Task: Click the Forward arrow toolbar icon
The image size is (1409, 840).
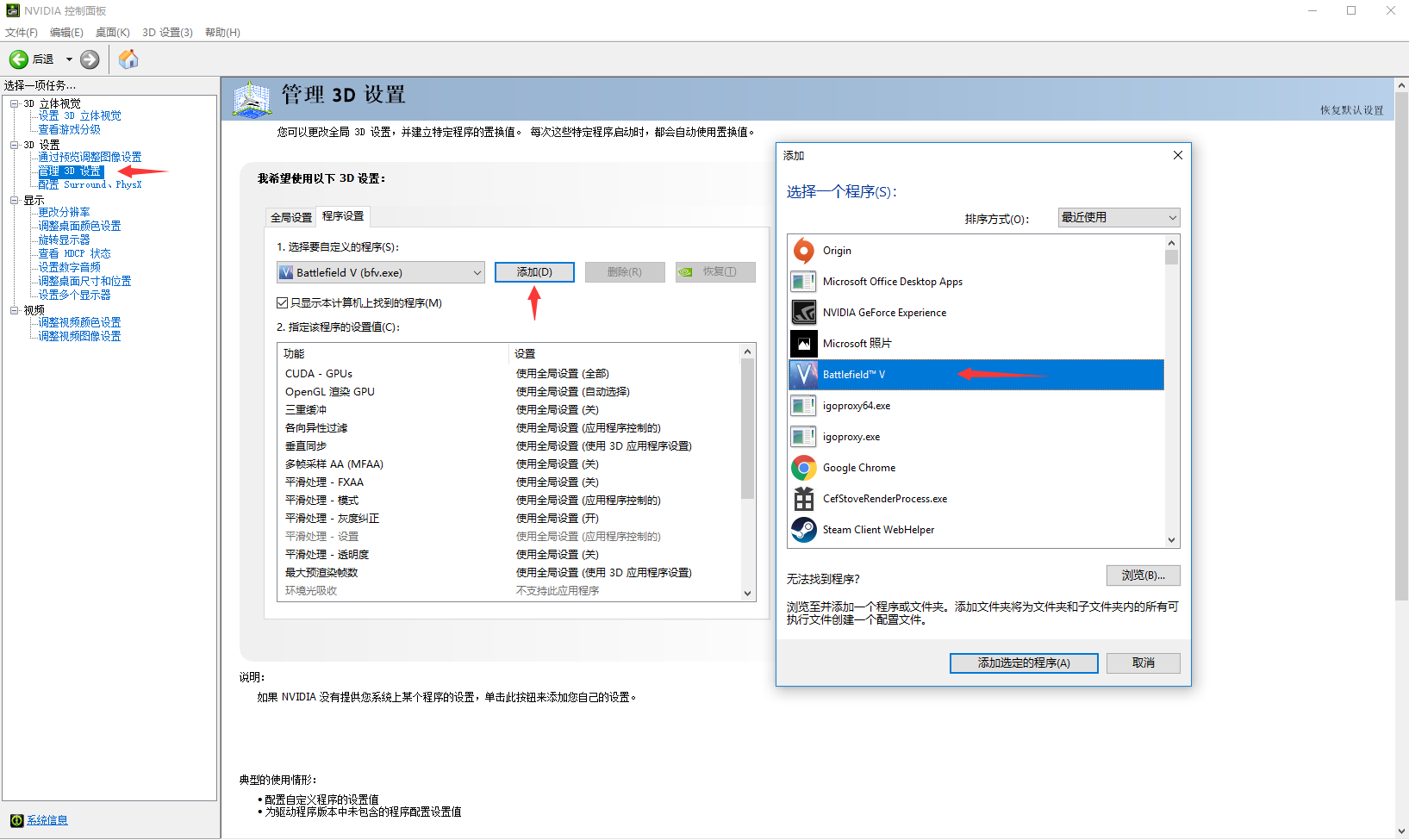Action: pyautogui.click(x=90, y=59)
